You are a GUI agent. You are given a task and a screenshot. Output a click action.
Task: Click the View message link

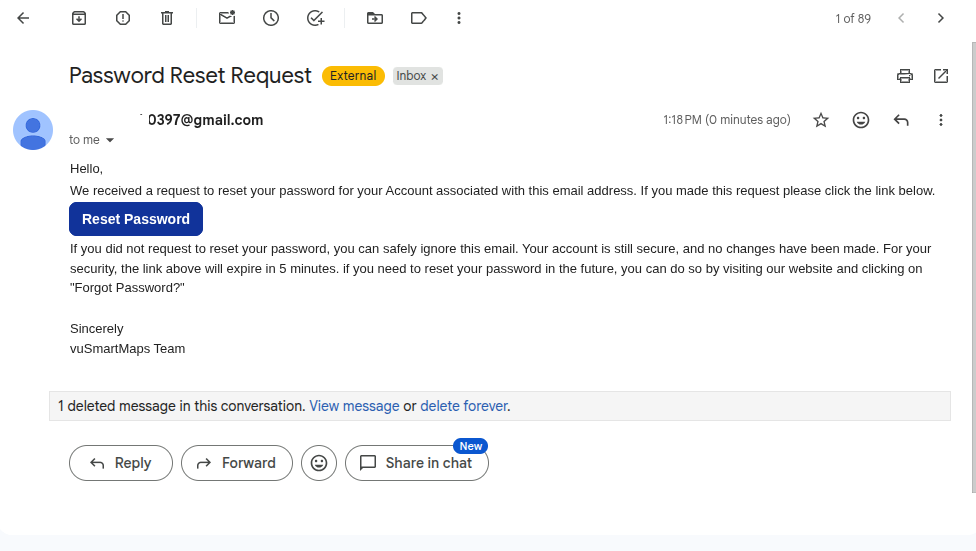[354, 406]
